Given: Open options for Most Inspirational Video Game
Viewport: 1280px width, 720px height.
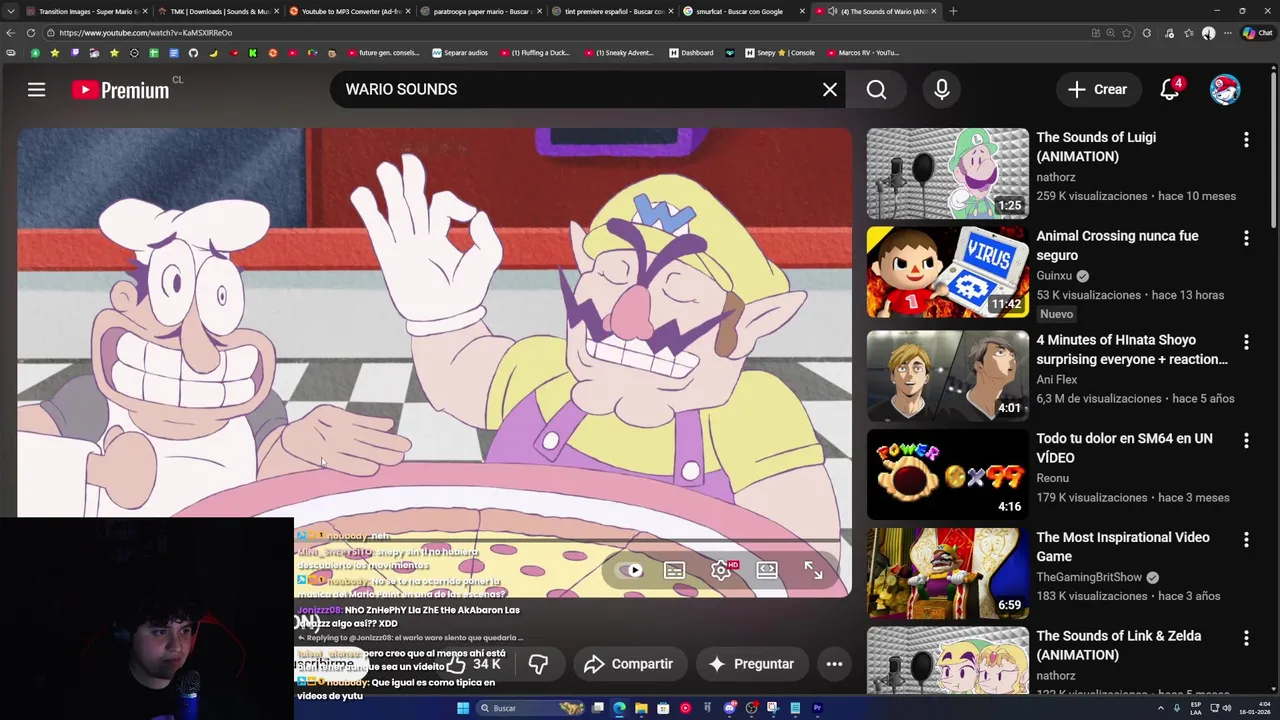Looking at the screenshot, I should click(1246, 540).
